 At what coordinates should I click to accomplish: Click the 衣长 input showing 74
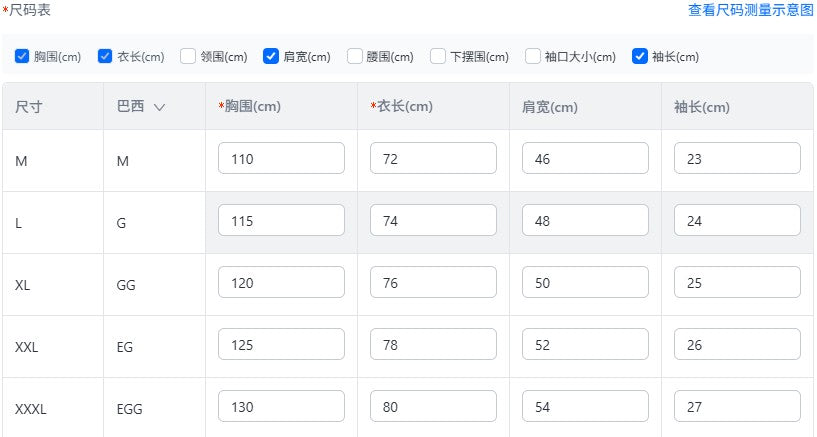point(433,221)
